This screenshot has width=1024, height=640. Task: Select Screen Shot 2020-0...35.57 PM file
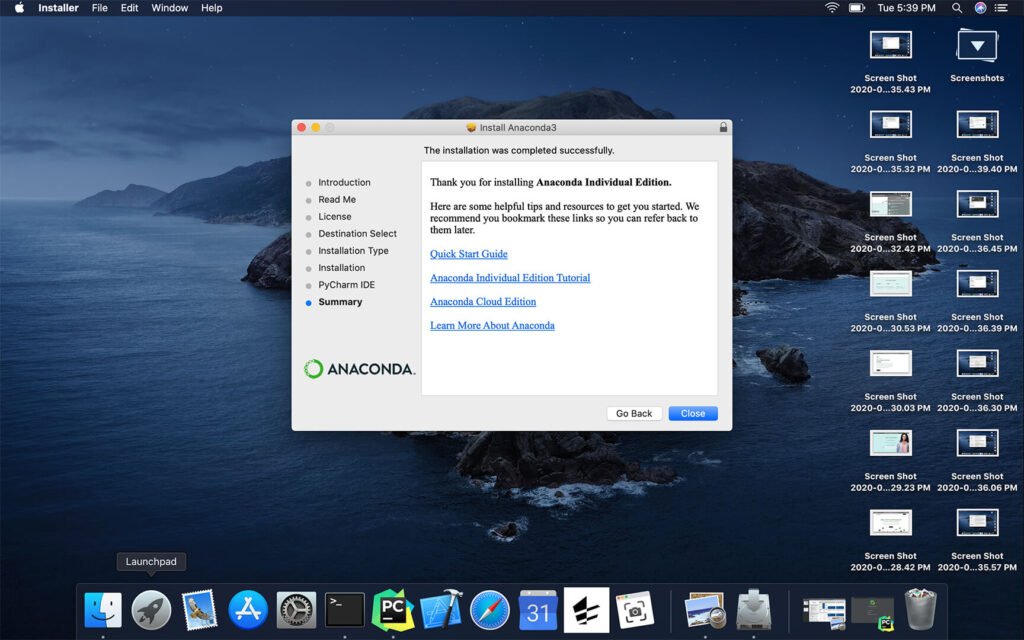tap(977, 522)
